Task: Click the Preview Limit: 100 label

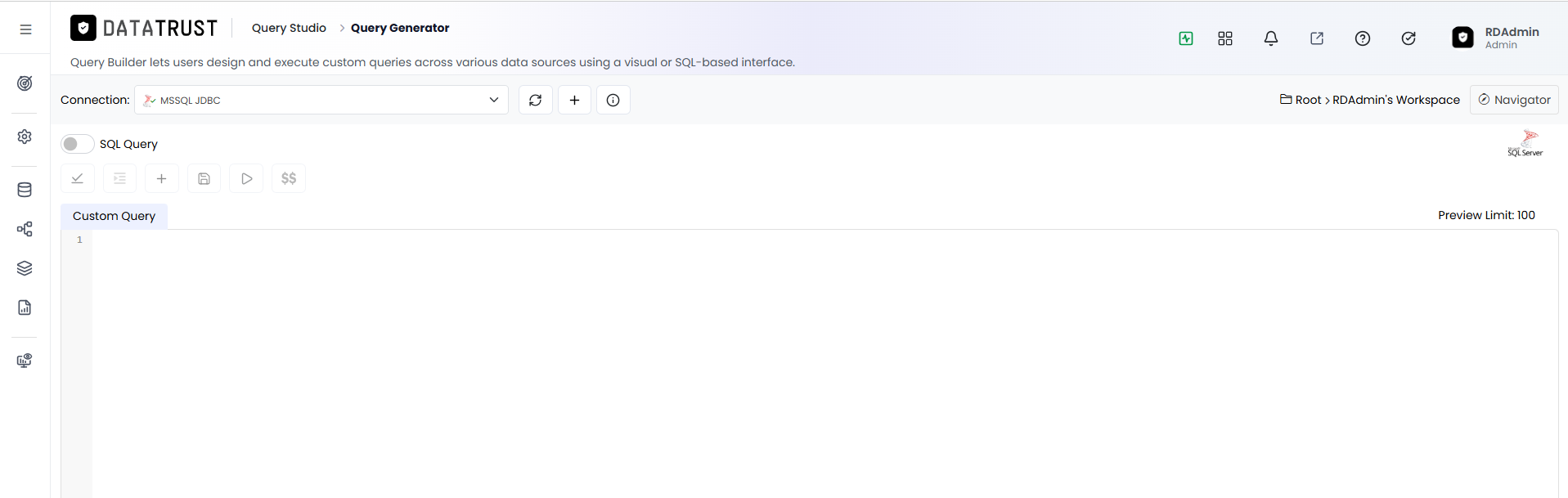Action: tap(1486, 215)
